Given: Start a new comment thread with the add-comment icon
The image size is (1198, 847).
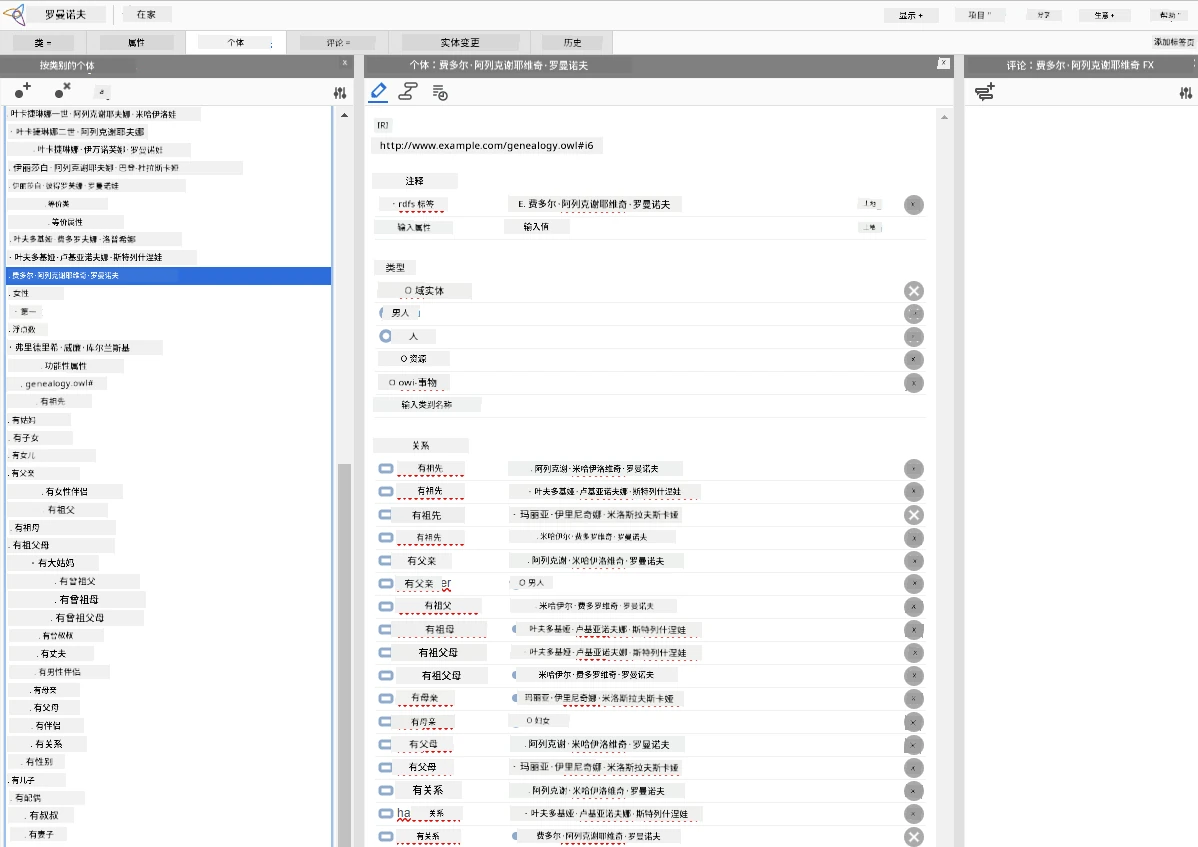Looking at the screenshot, I should pos(985,92).
